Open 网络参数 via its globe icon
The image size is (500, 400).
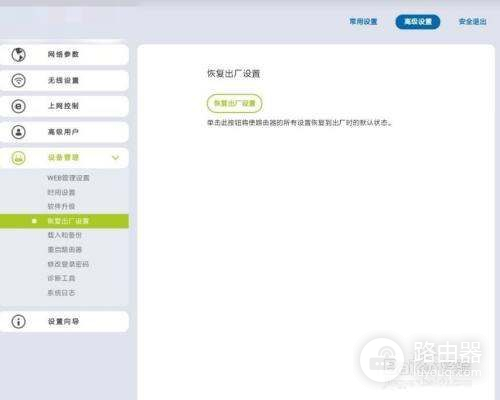click(18, 55)
